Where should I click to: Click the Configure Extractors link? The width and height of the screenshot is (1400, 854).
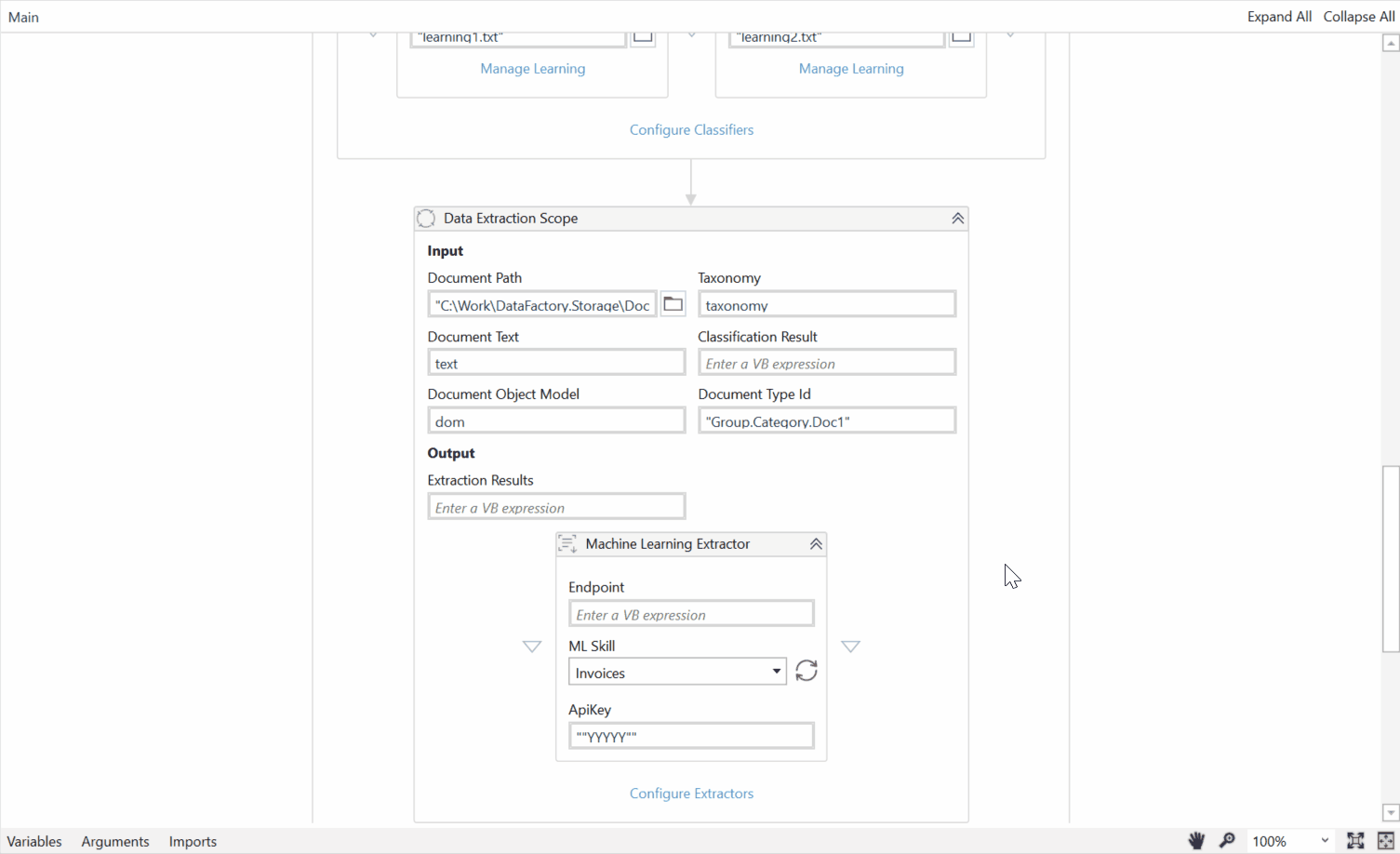[x=691, y=793]
